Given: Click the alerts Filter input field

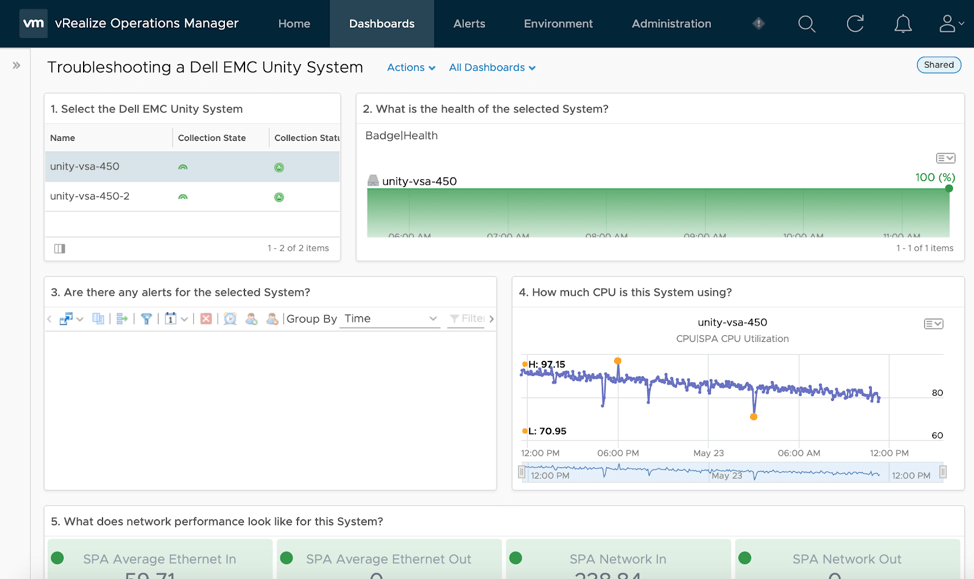Looking at the screenshot, I should pos(467,319).
